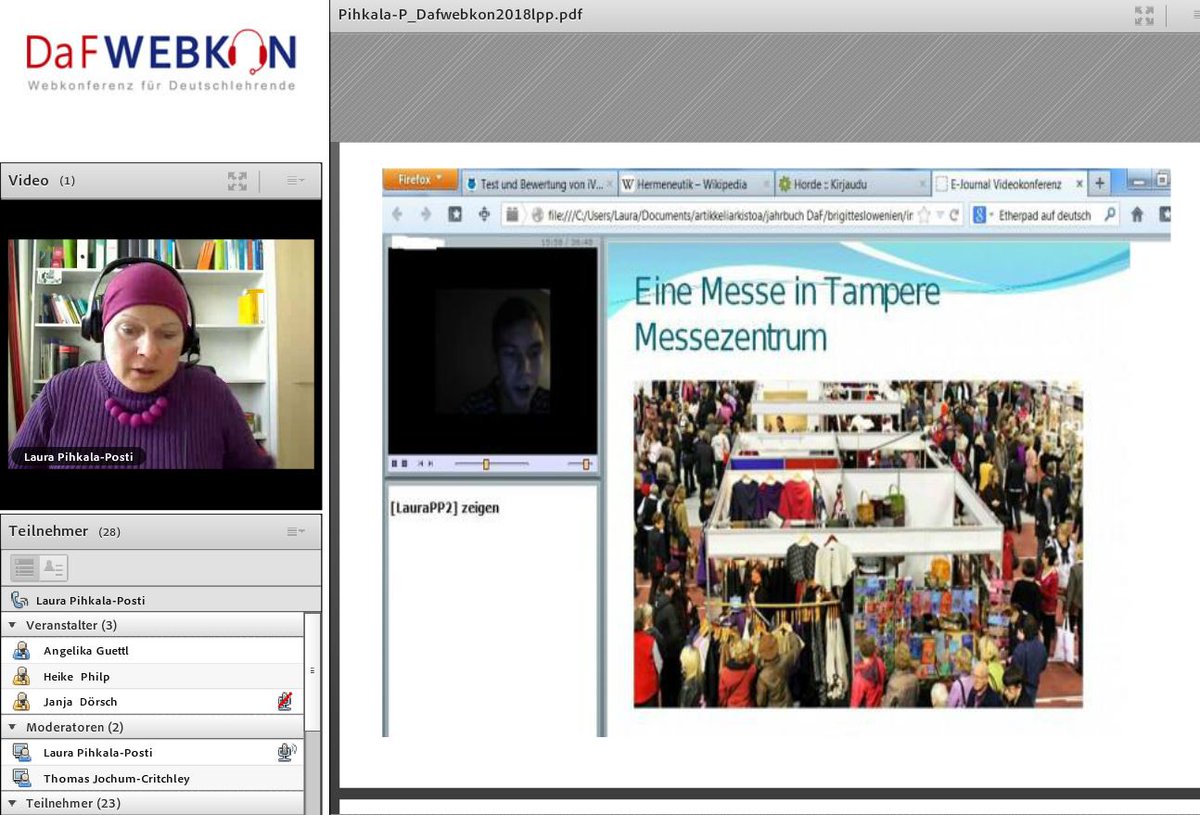The width and height of the screenshot is (1200, 815).
Task: Open a new Firefox tab
Action: 1100,184
